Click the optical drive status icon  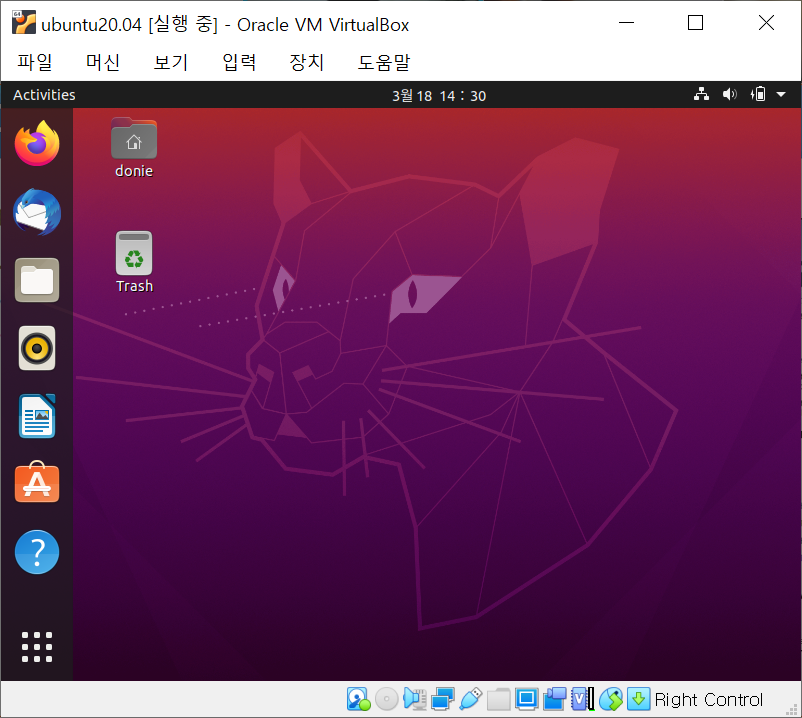[387, 699]
